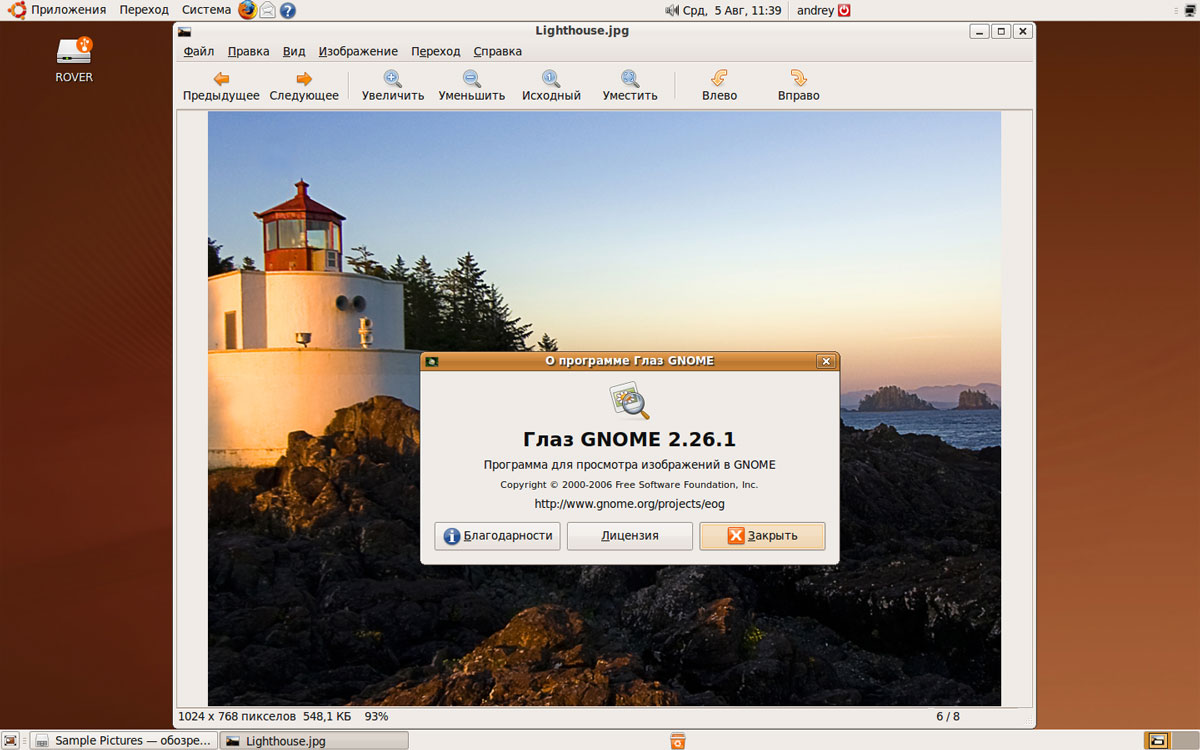Open the Файл menu
The height and width of the screenshot is (750, 1200).
pos(199,51)
